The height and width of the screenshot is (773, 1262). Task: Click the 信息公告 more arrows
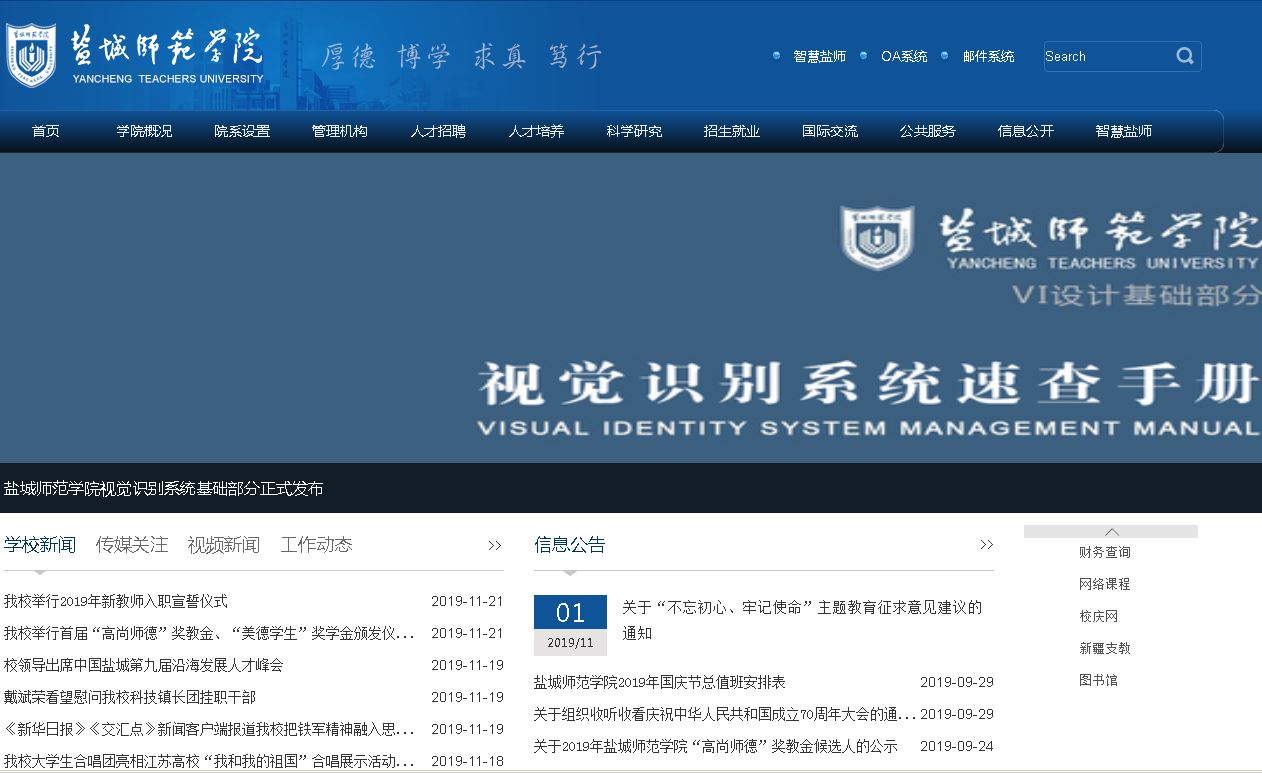(x=987, y=545)
